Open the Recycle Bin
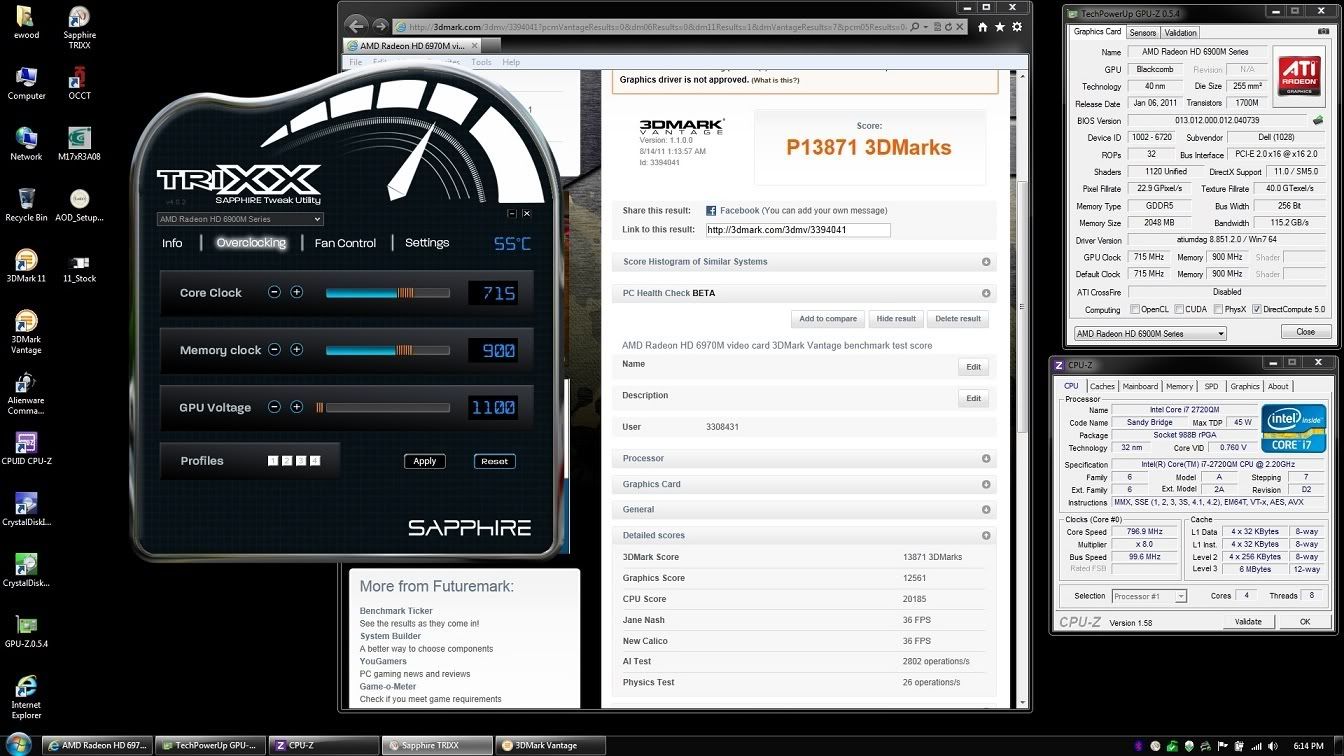The image size is (1344, 756). (26, 206)
